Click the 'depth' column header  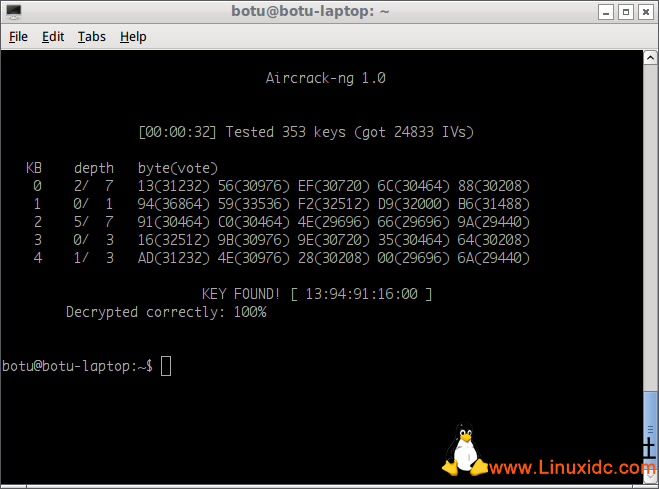point(94,168)
